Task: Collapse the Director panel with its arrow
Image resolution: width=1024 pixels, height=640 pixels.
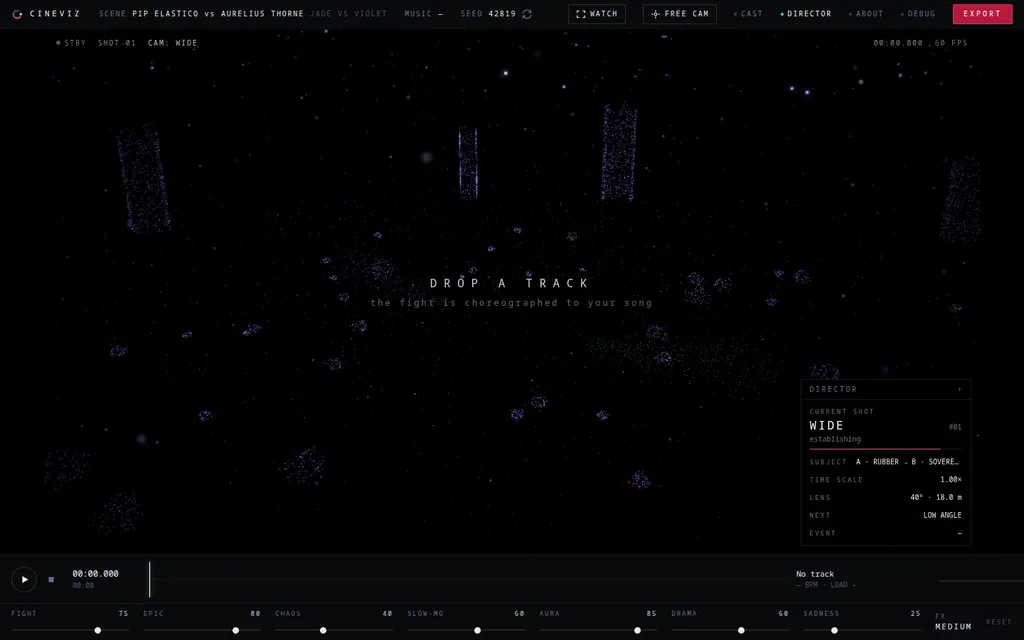Action: (959, 389)
